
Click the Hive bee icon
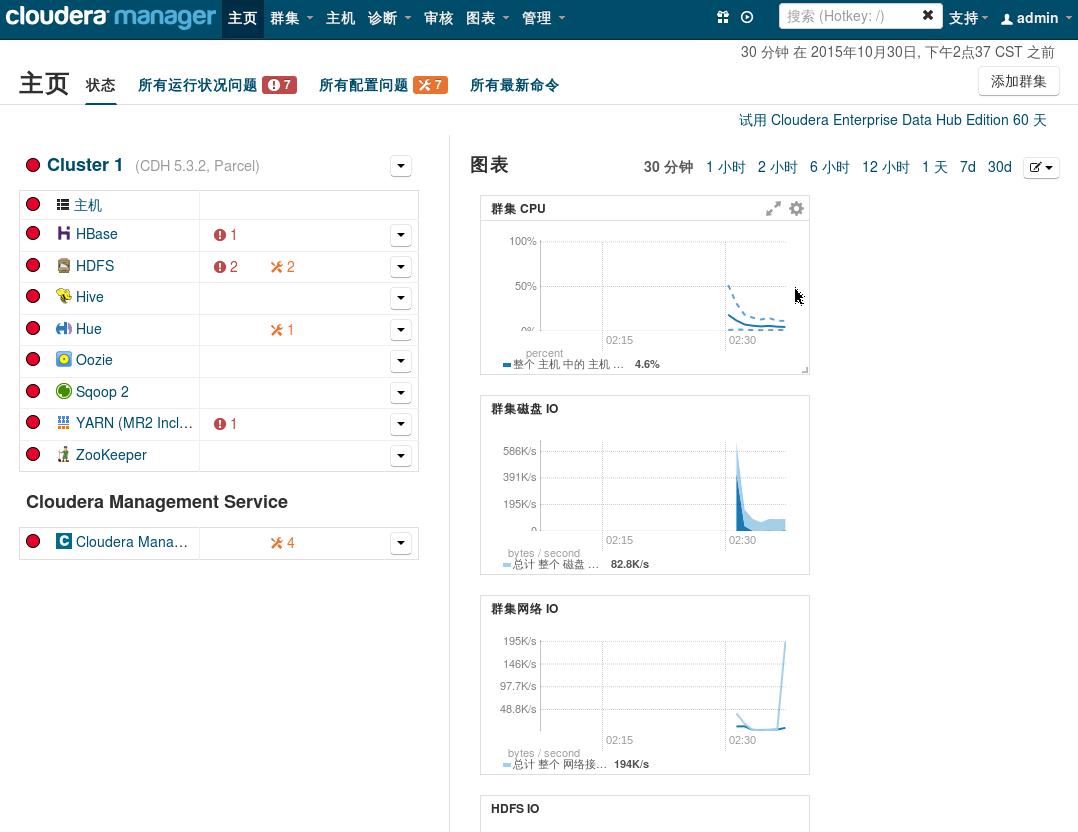64,297
